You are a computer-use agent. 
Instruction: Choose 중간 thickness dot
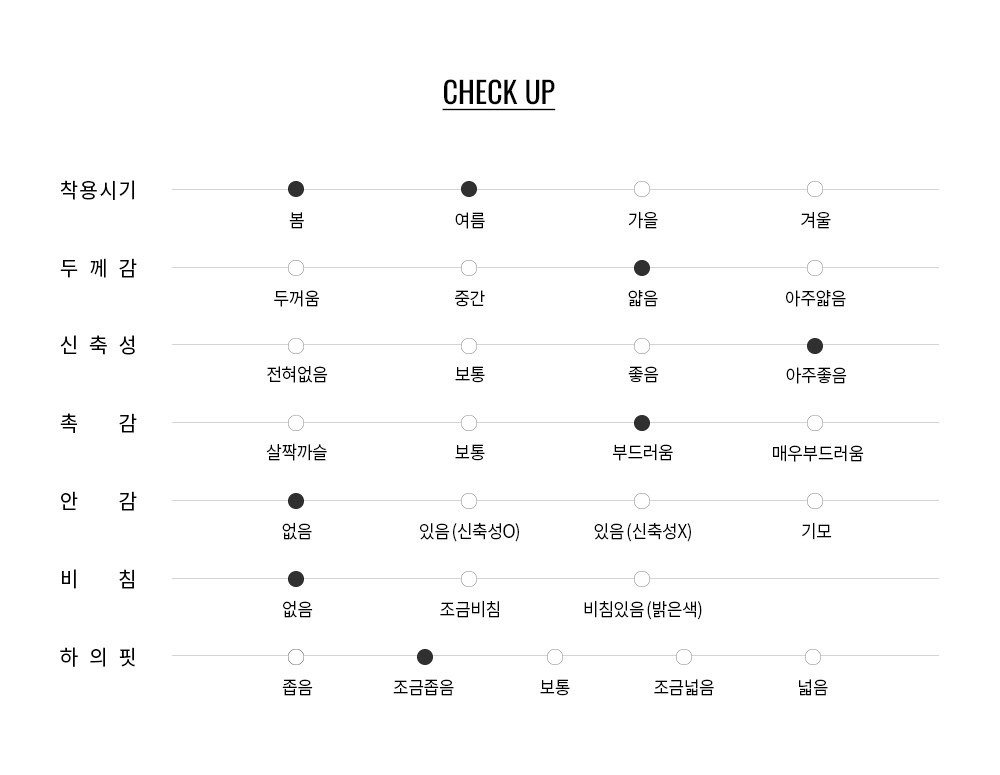[469, 268]
